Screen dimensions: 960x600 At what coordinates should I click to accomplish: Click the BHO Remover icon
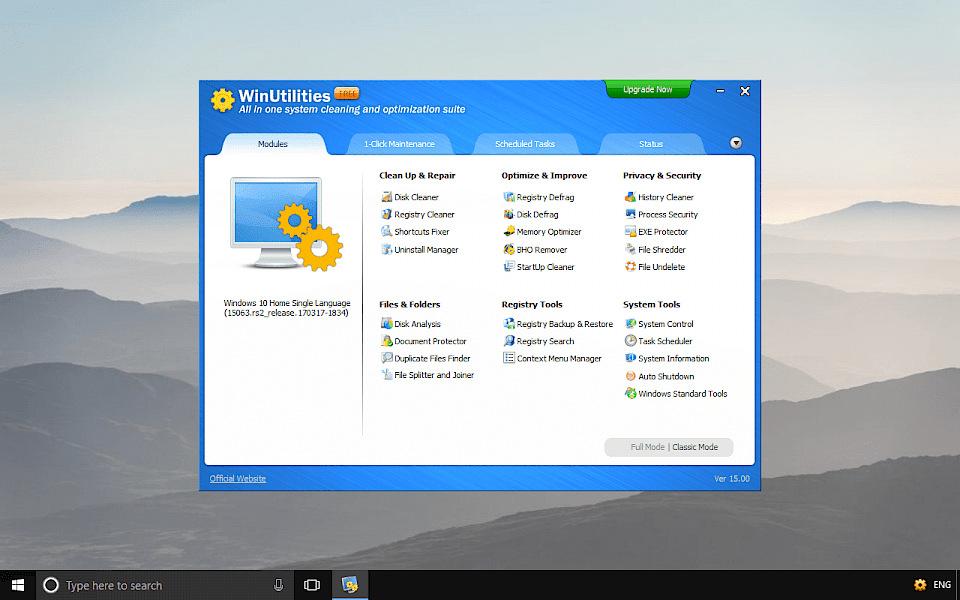(509, 249)
